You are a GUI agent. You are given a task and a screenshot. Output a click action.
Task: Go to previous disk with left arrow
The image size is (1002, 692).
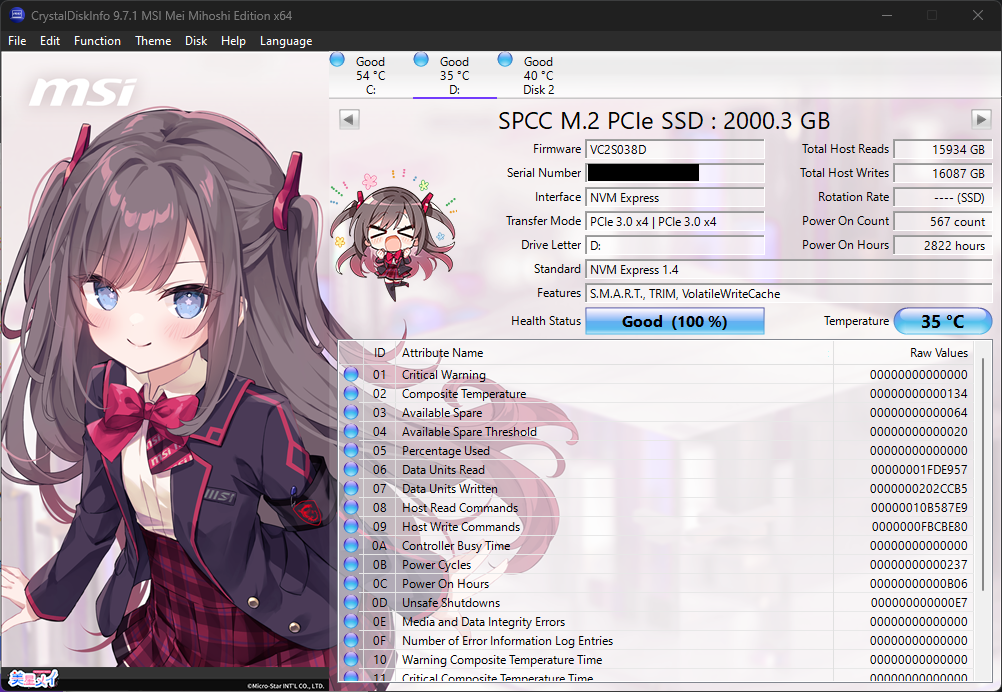click(x=349, y=120)
